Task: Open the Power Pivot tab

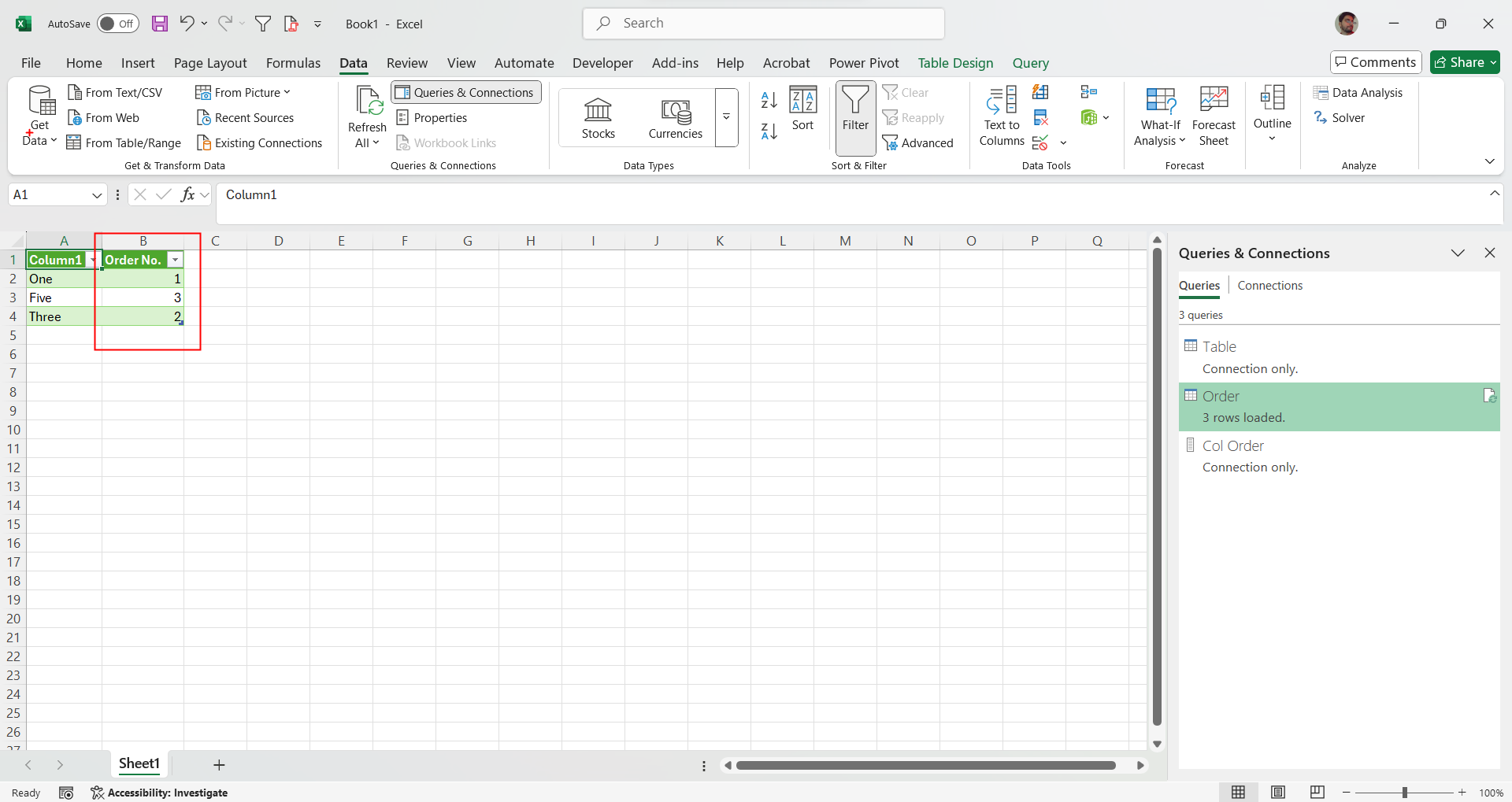Action: click(864, 63)
